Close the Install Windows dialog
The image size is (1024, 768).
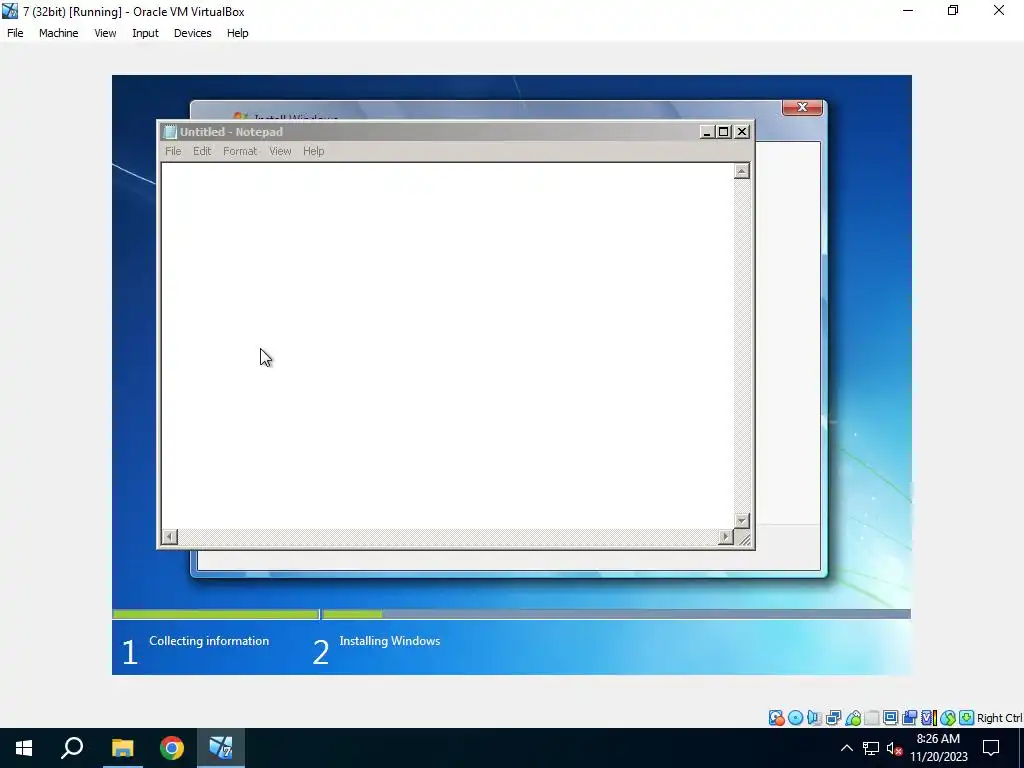[802, 107]
